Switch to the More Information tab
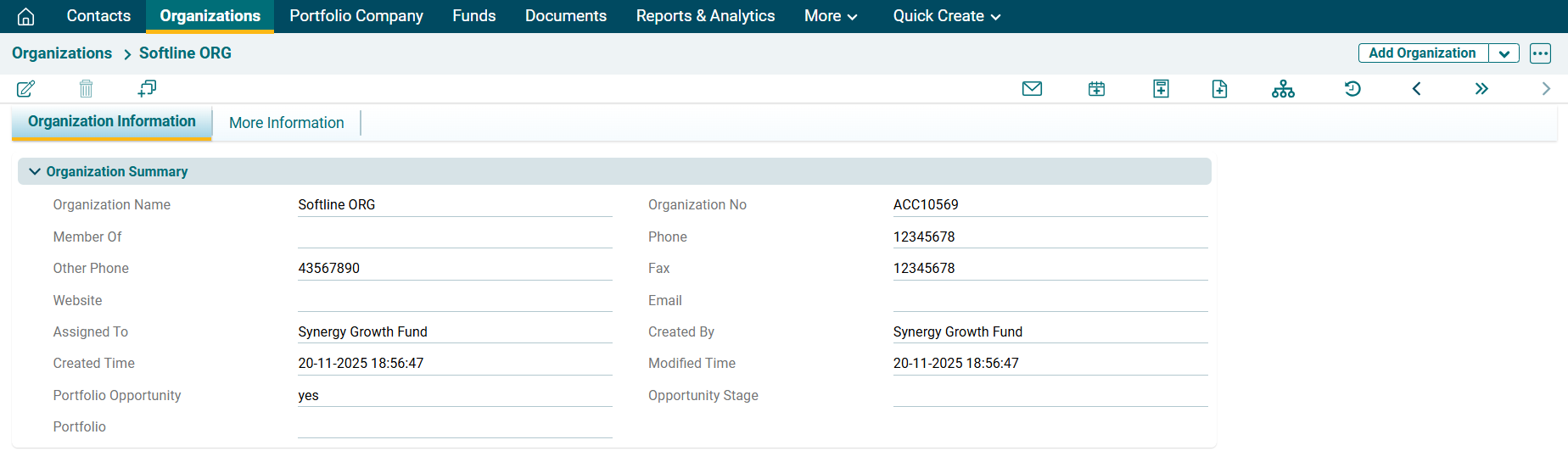The width and height of the screenshot is (1568, 451). [286, 123]
